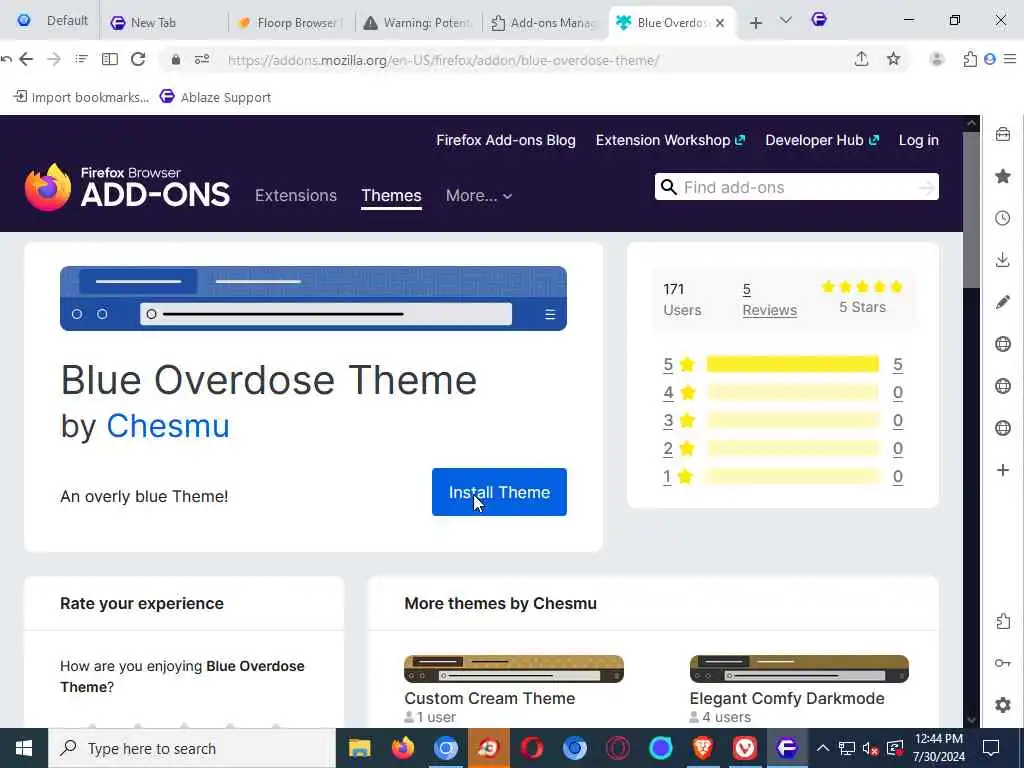Show site security via padlock icon

[x=176, y=60]
